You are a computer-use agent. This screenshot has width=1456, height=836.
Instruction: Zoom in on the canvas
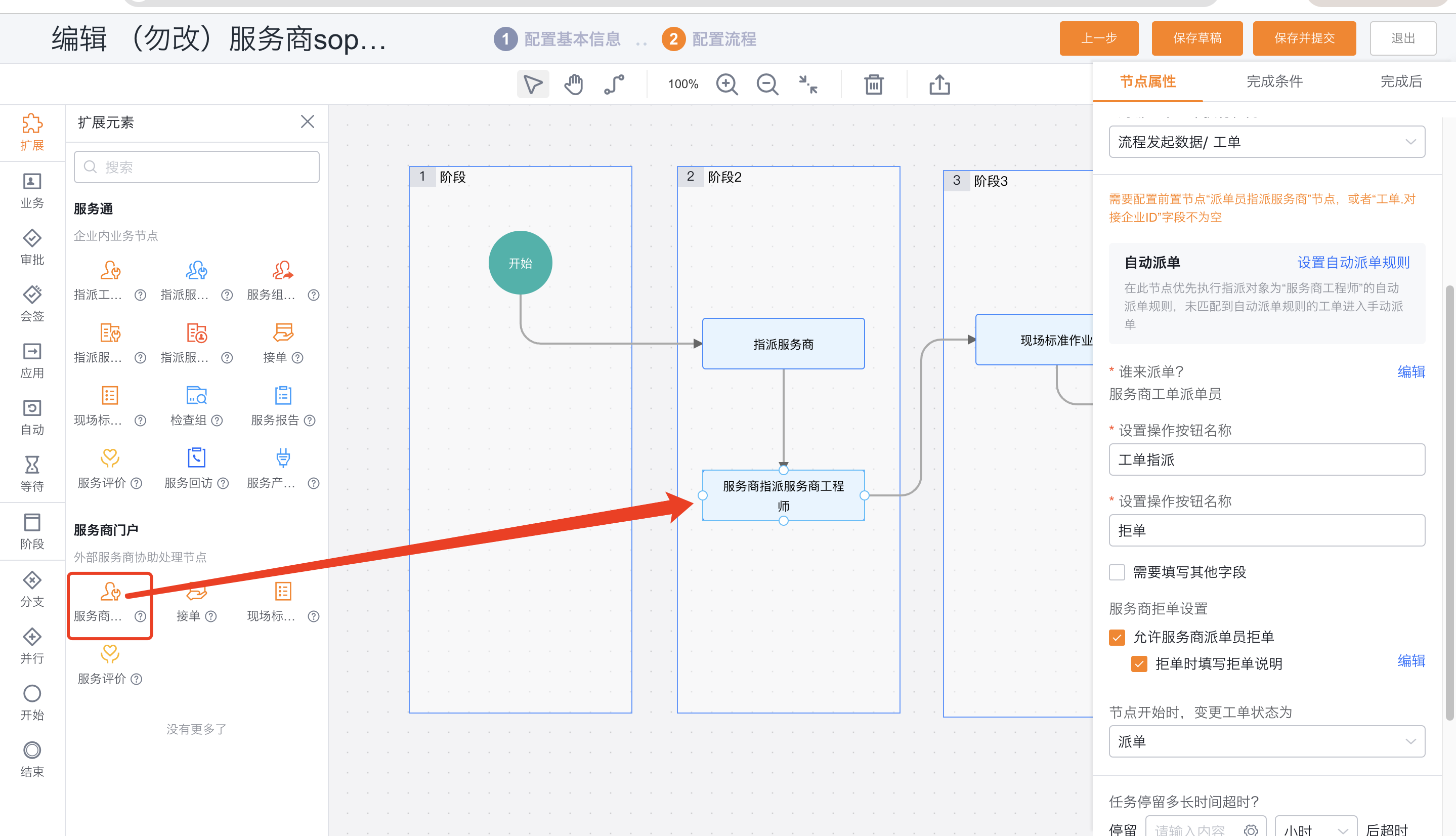(726, 85)
